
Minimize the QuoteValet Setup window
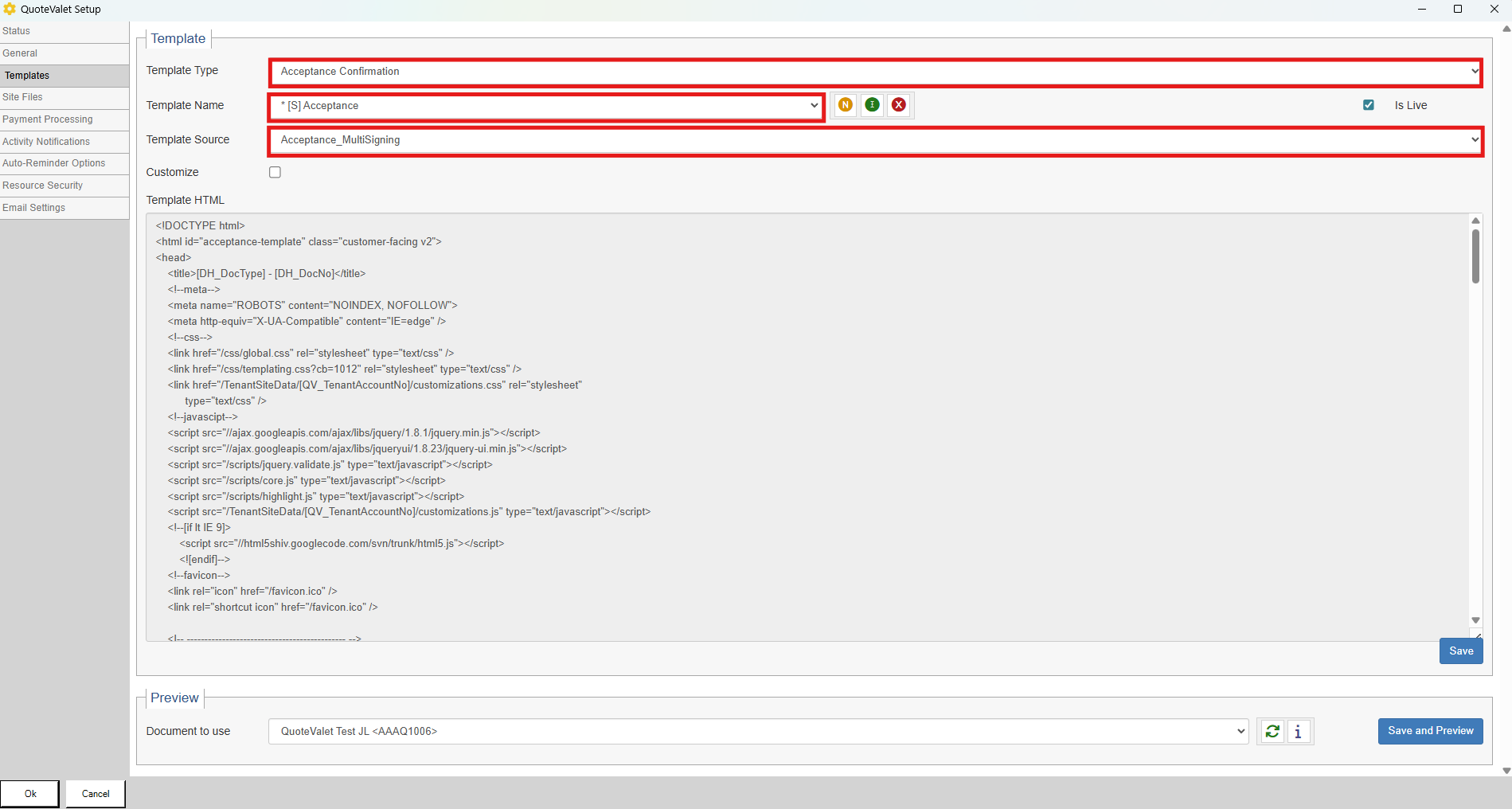point(1421,10)
